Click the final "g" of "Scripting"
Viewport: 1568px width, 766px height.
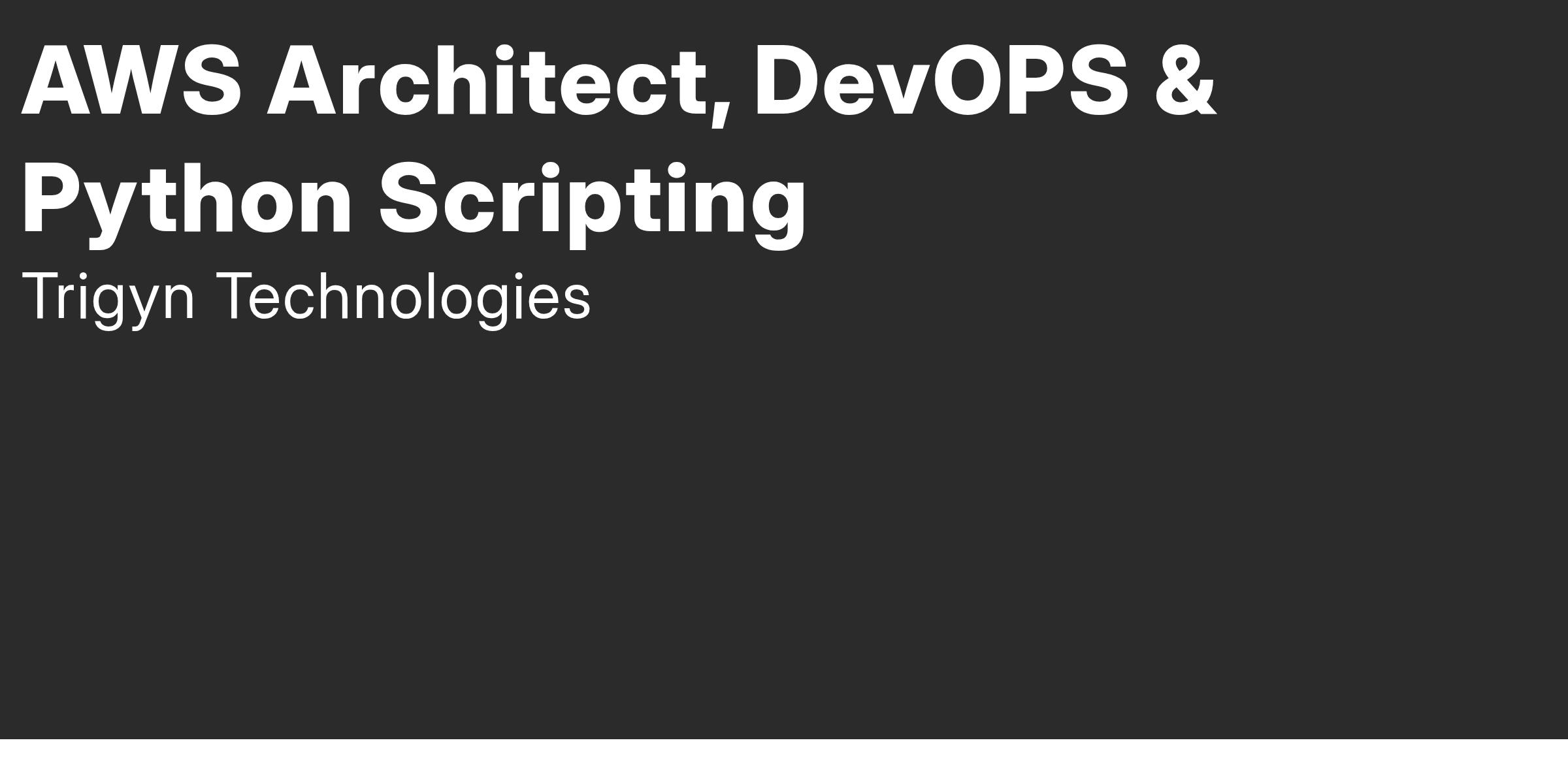779,215
